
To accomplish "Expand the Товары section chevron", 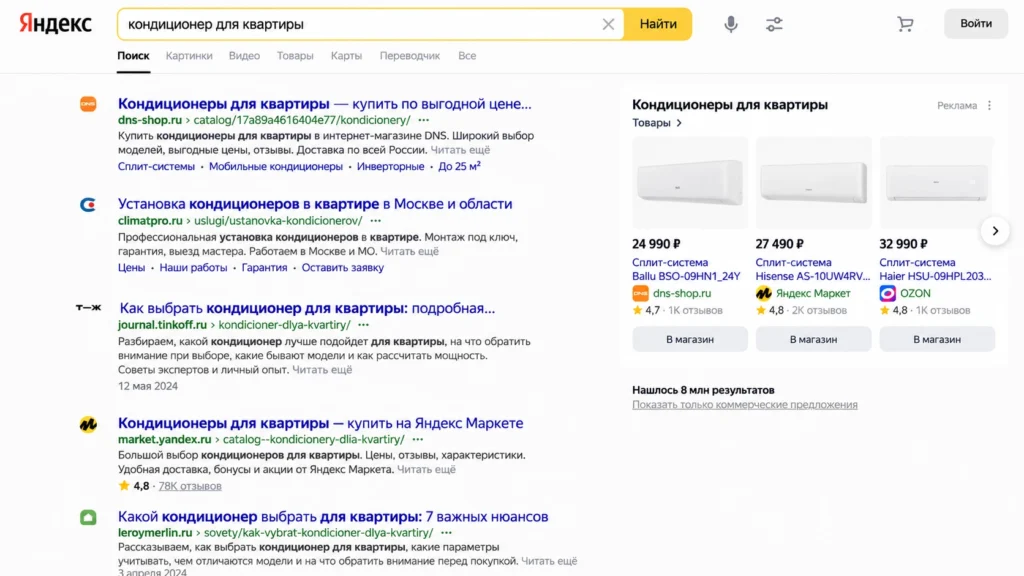I will coord(679,123).
